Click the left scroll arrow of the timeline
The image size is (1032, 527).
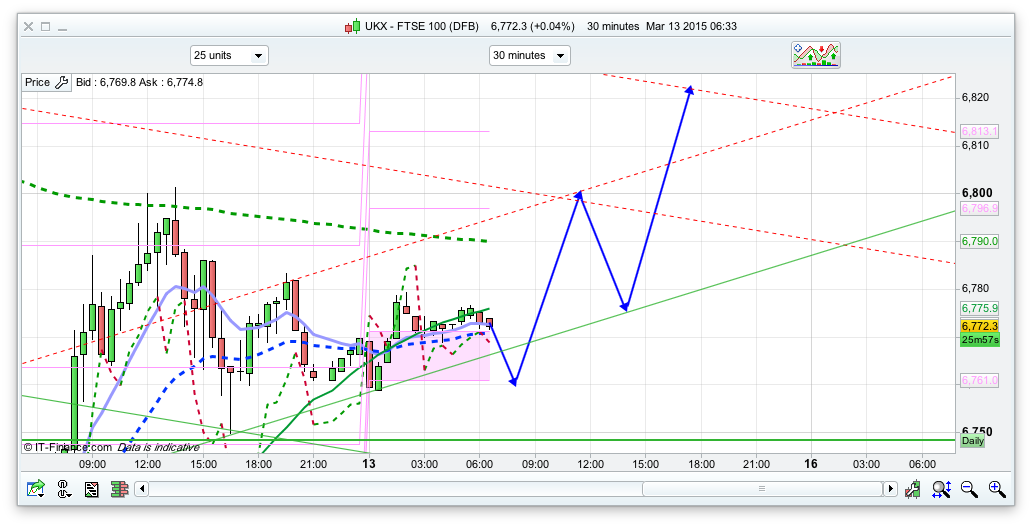point(142,489)
